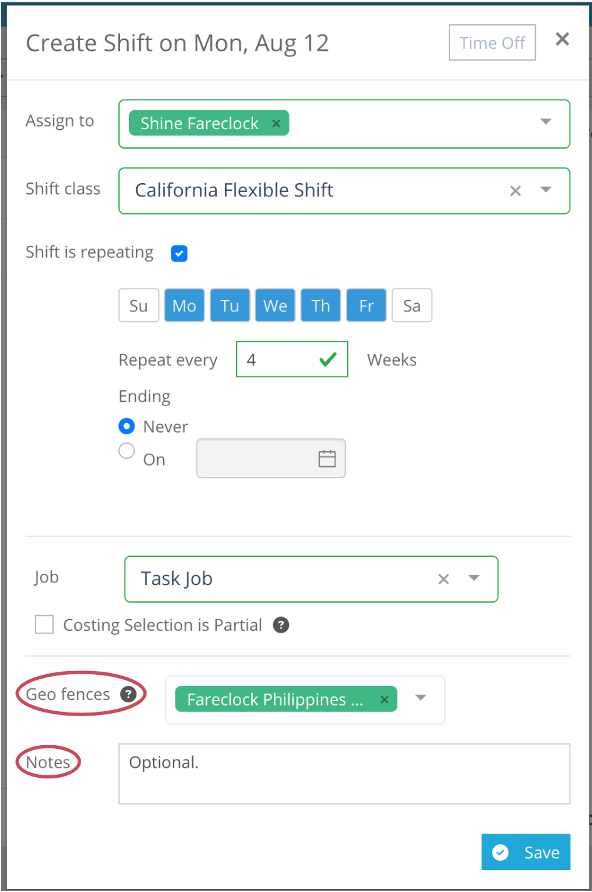
Task: Show help tooltip for Geo fences
Action: coord(129,694)
